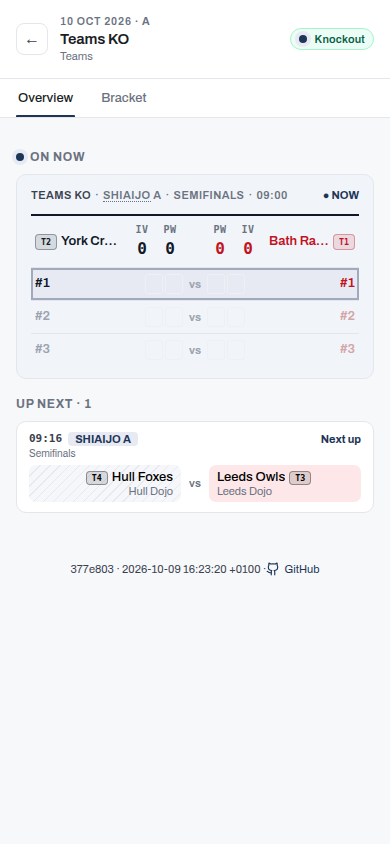
Task: Click the GitHub octocat icon
Action: pyautogui.click(x=273, y=569)
